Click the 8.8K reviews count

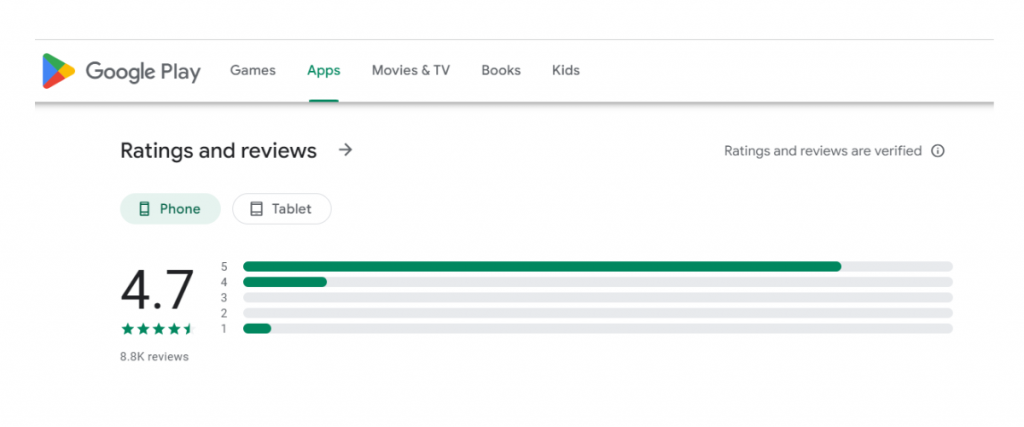tap(154, 356)
